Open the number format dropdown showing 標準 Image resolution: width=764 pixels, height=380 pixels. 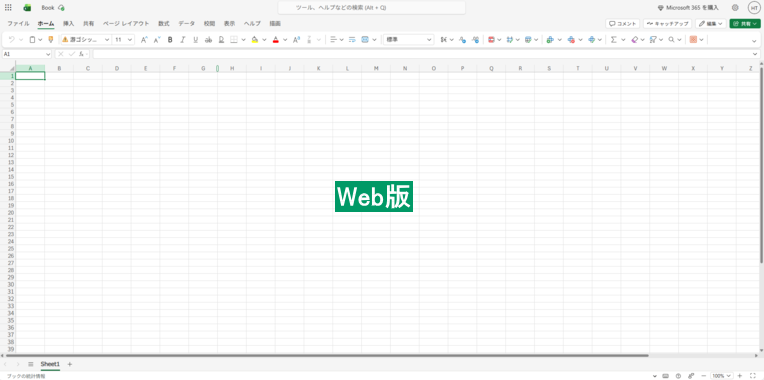click(409, 40)
